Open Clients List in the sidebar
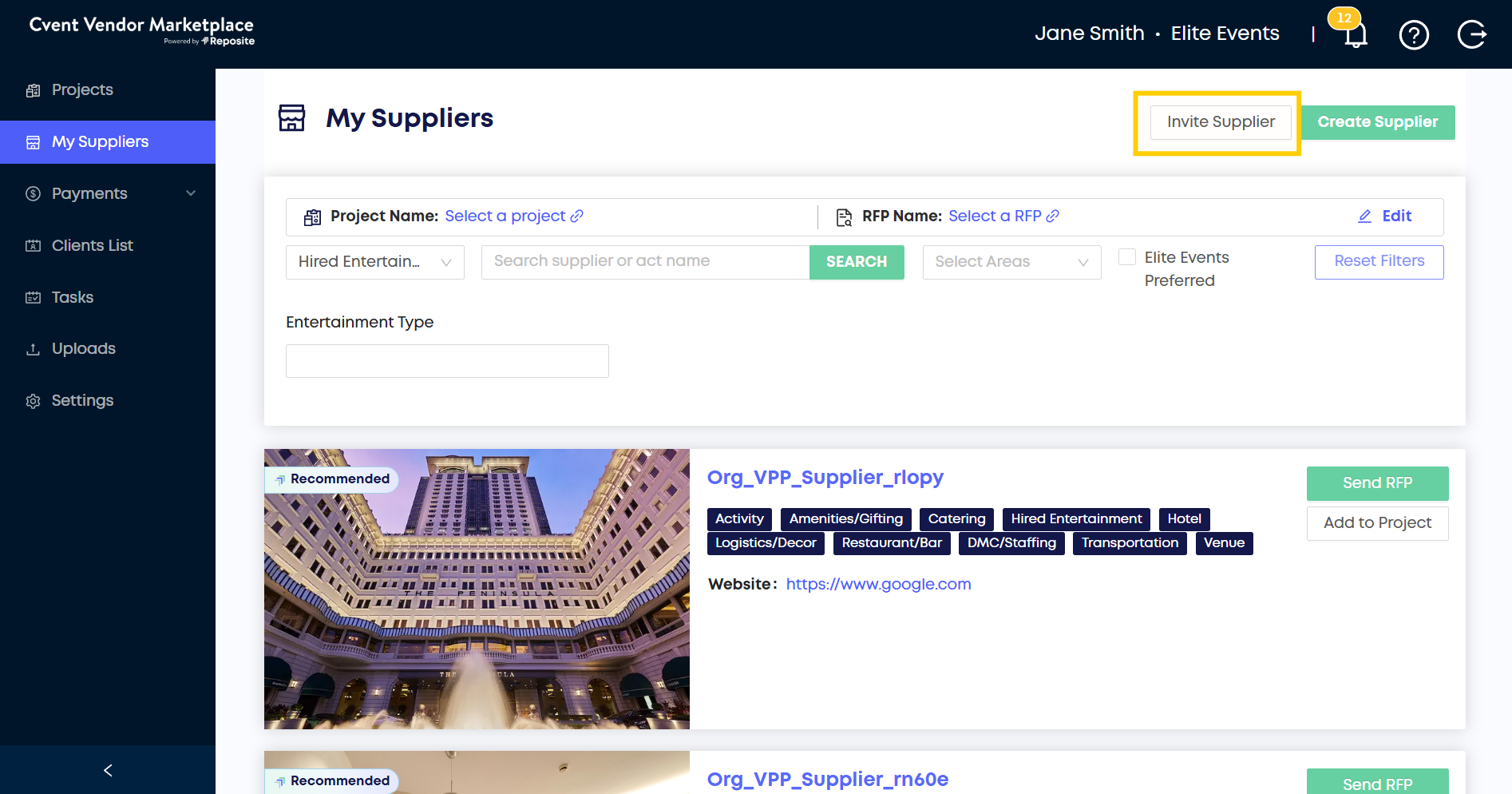This screenshot has width=1512, height=794. pyautogui.click(x=108, y=246)
